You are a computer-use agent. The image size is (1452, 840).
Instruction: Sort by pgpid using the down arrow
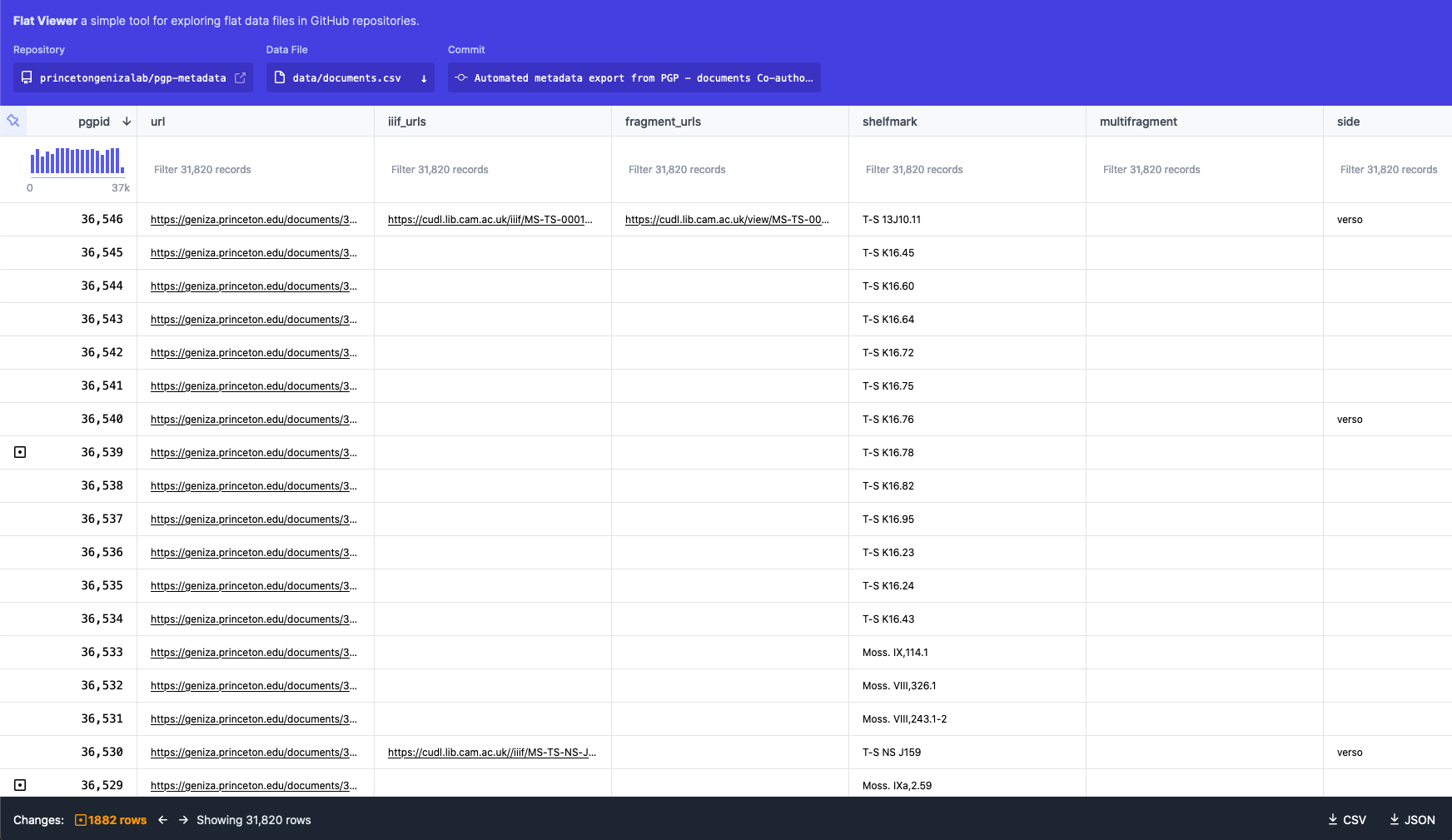click(x=127, y=122)
